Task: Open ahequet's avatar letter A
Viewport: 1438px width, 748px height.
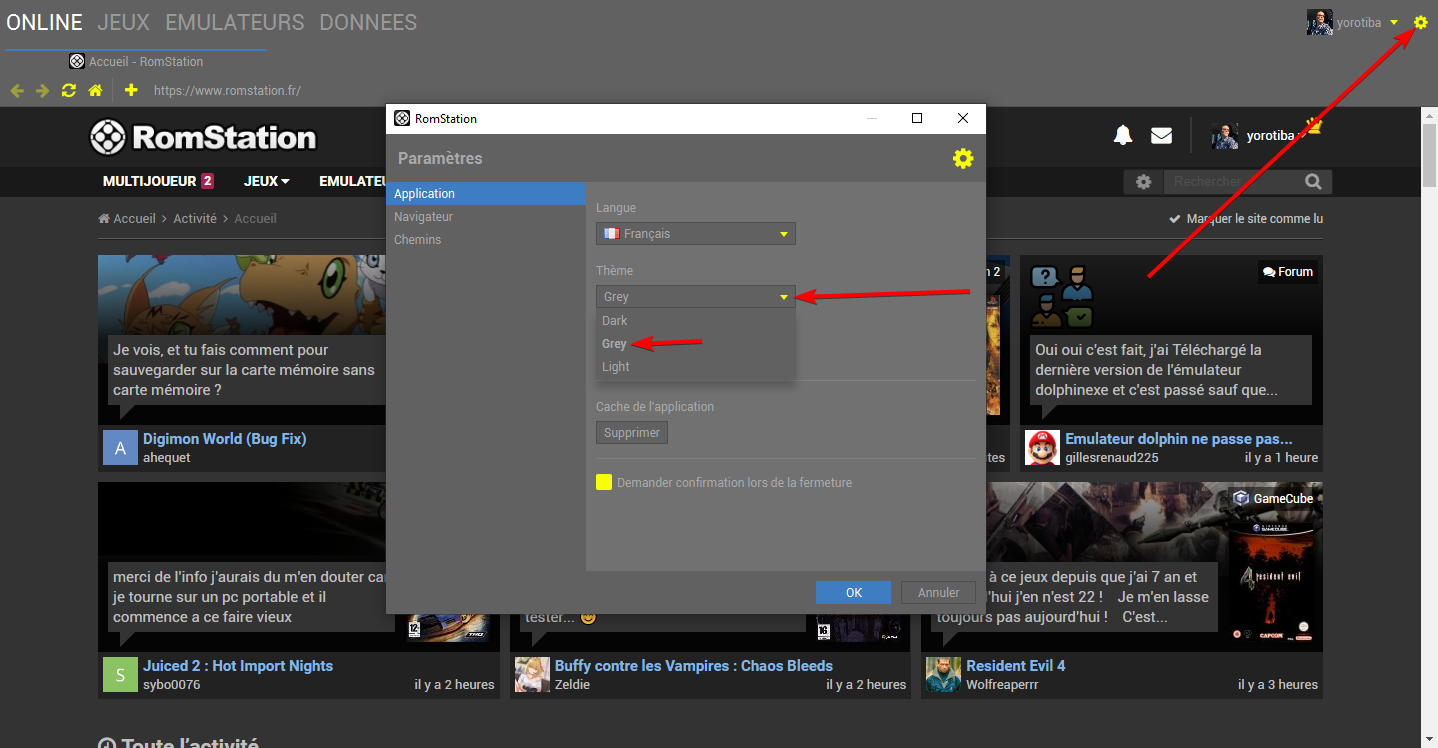Action: [x=120, y=448]
